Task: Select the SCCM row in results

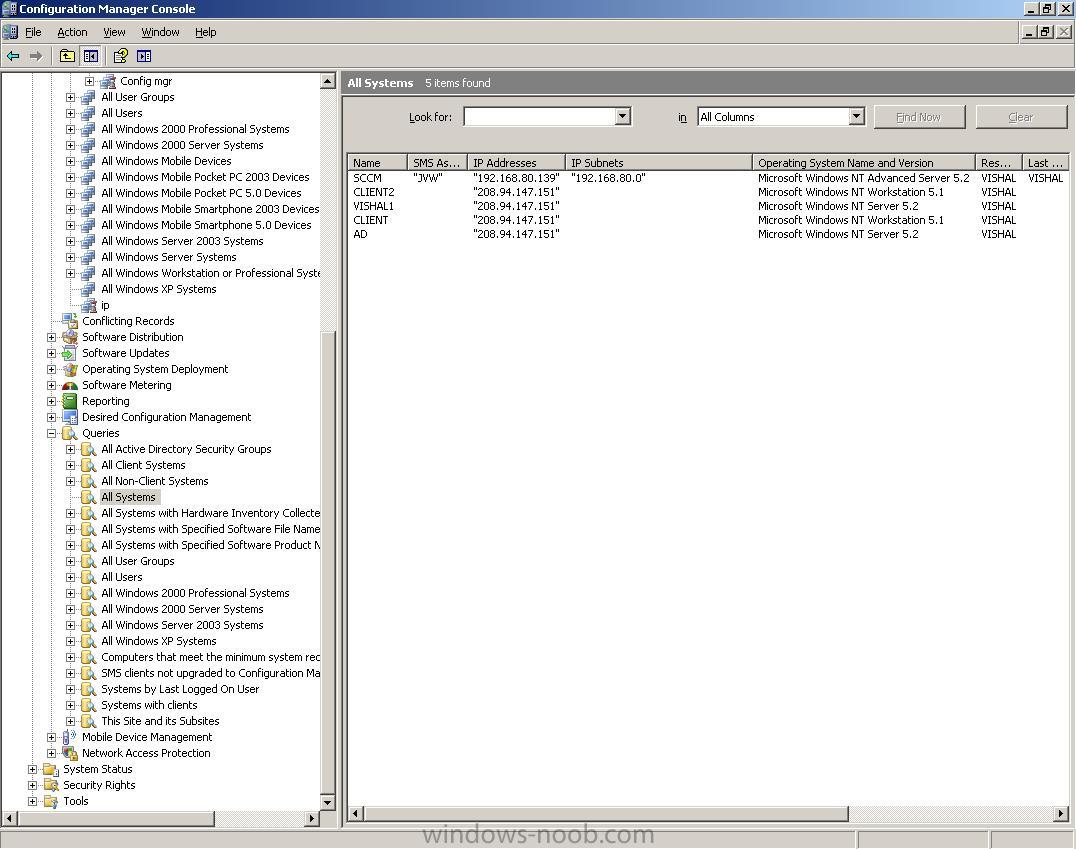Action: [707, 178]
